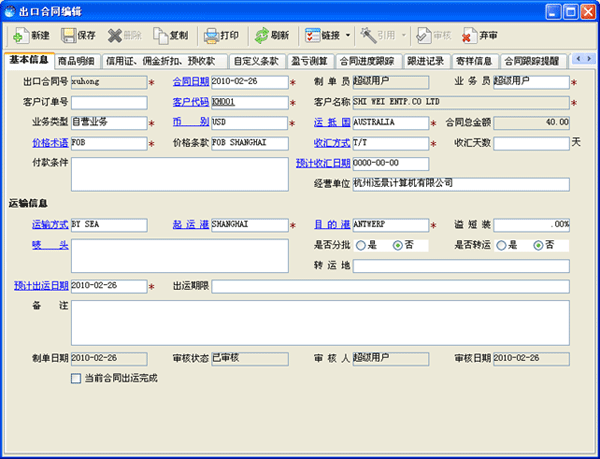Image resolution: width=600 pixels, height=459 pixels.
Task: Click the 审核 (Approve) toolbar icon
Action: (x=424, y=36)
